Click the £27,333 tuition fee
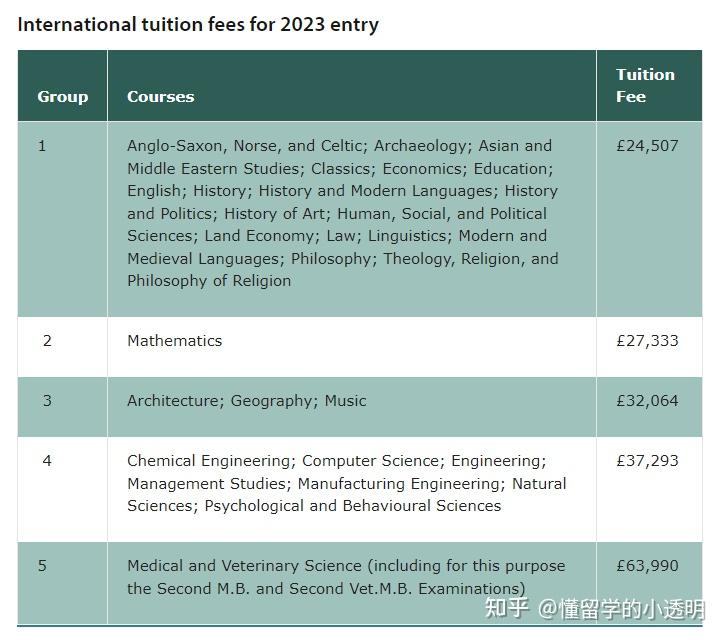The image size is (724, 640). pyautogui.click(x=647, y=341)
